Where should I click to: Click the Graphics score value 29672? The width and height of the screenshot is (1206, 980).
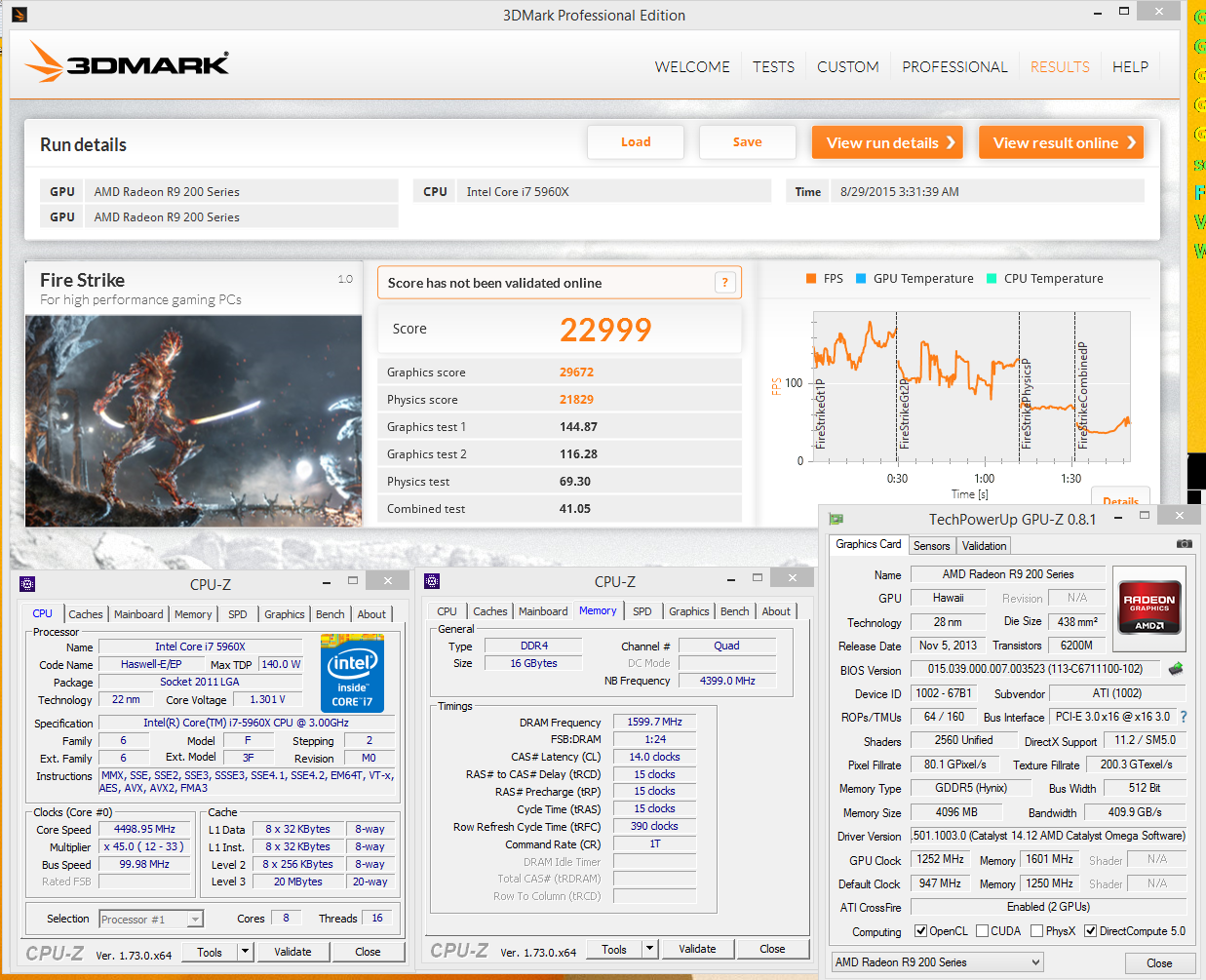click(x=576, y=372)
